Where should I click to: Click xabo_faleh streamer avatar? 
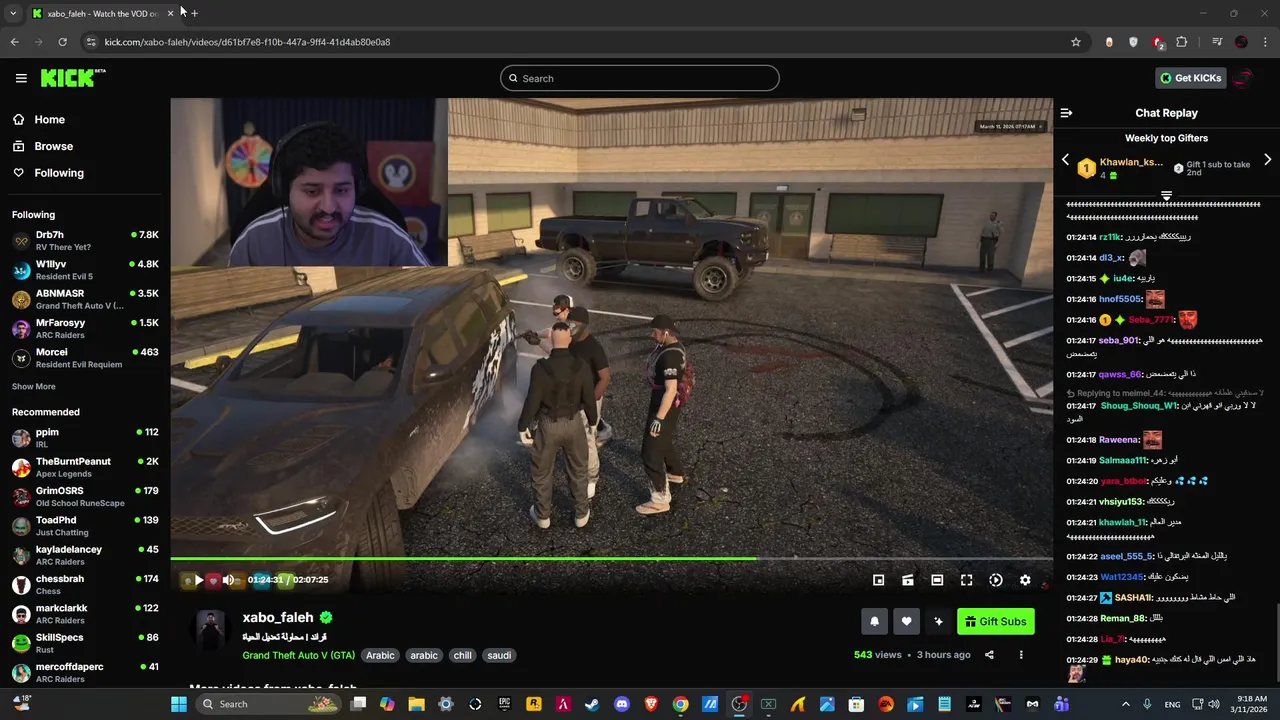[x=210, y=629]
